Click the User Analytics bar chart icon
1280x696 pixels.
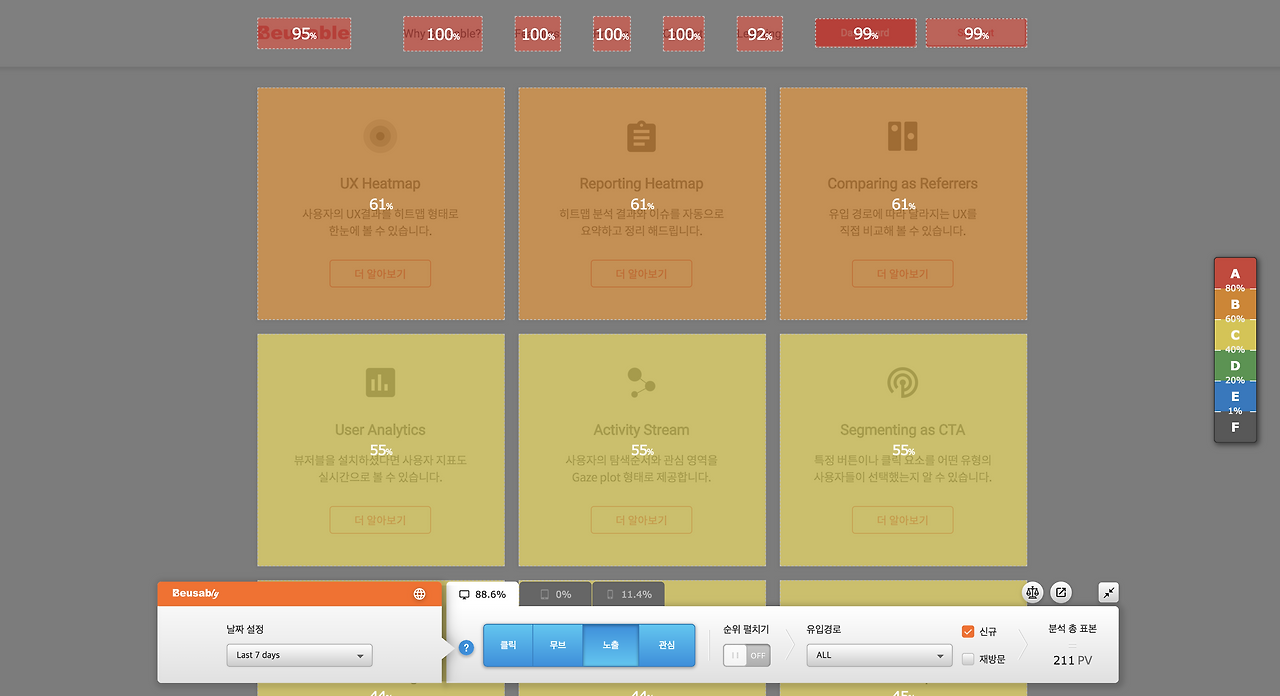point(380,382)
